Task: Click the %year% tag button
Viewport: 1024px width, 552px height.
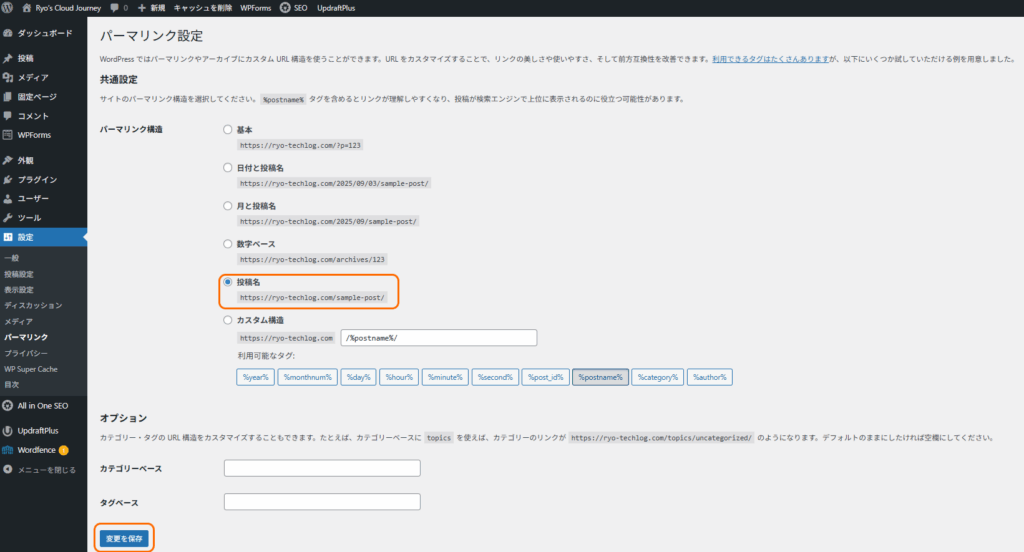Action: click(255, 377)
